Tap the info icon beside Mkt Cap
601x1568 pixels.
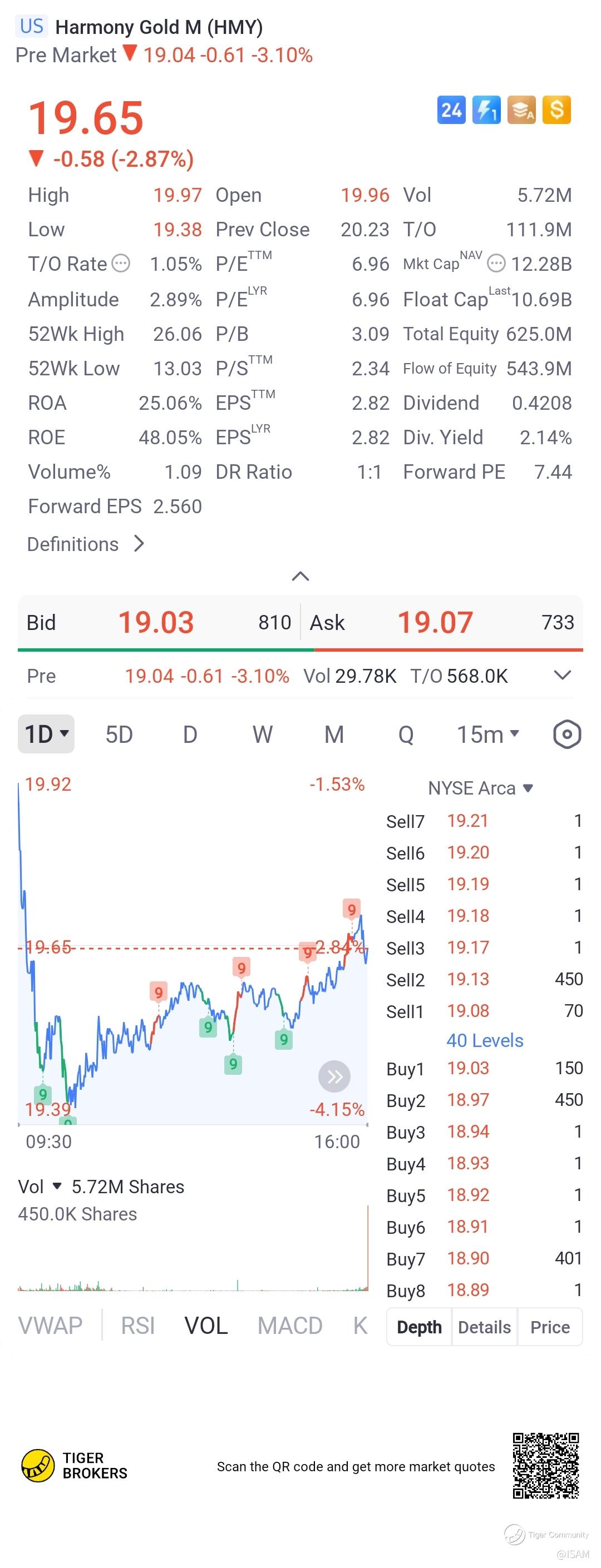pyautogui.click(x=497, y=264)
